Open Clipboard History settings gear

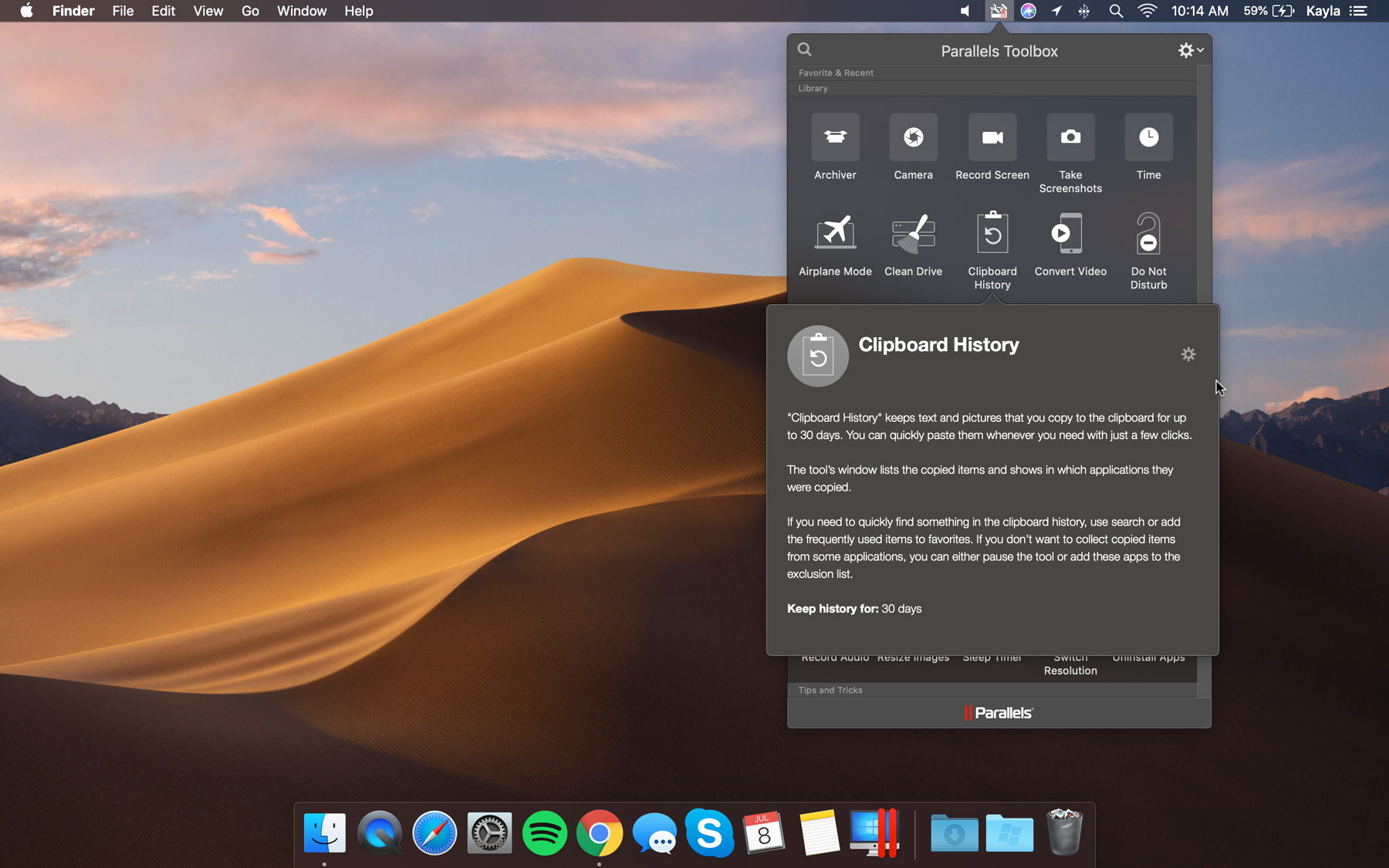pos(1188,354)
